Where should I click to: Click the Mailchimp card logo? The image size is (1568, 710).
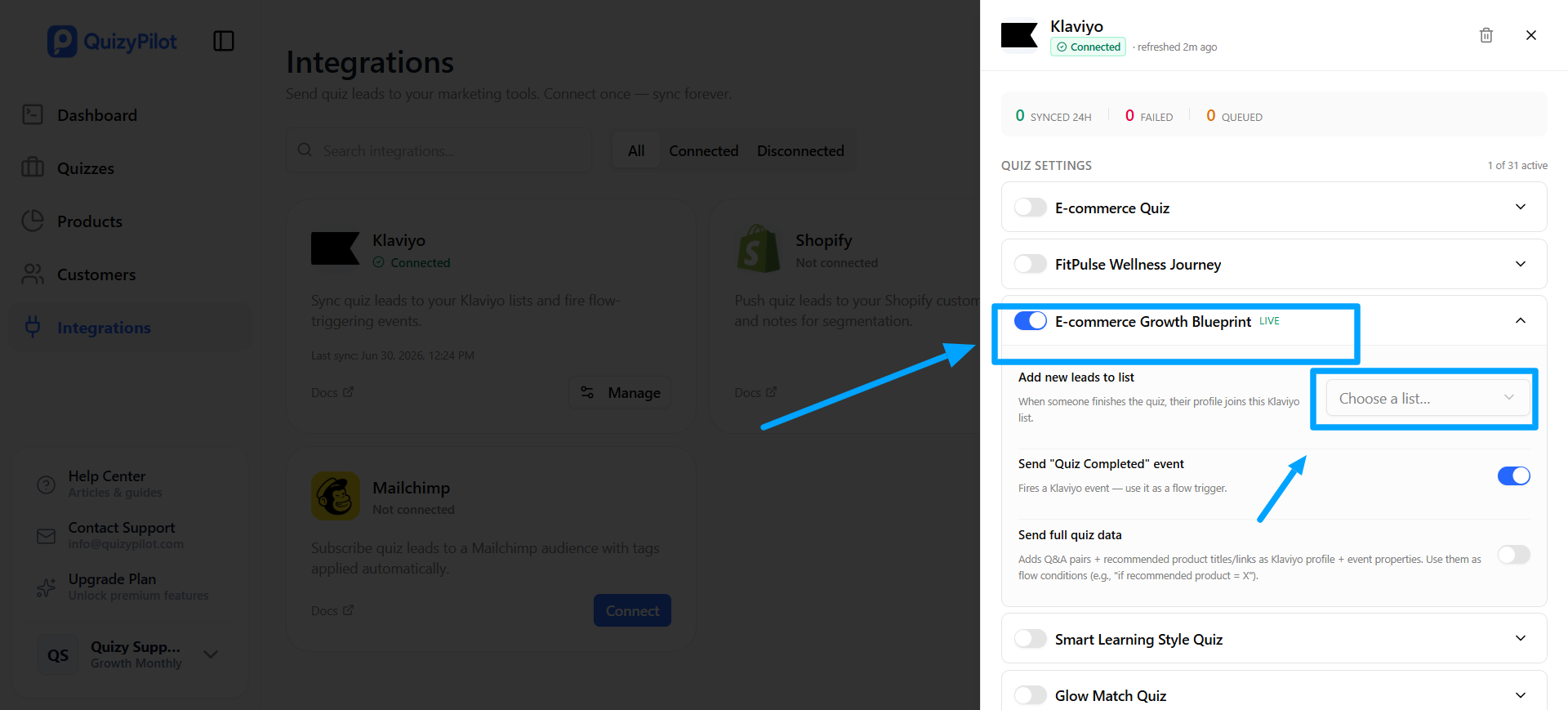336,496
